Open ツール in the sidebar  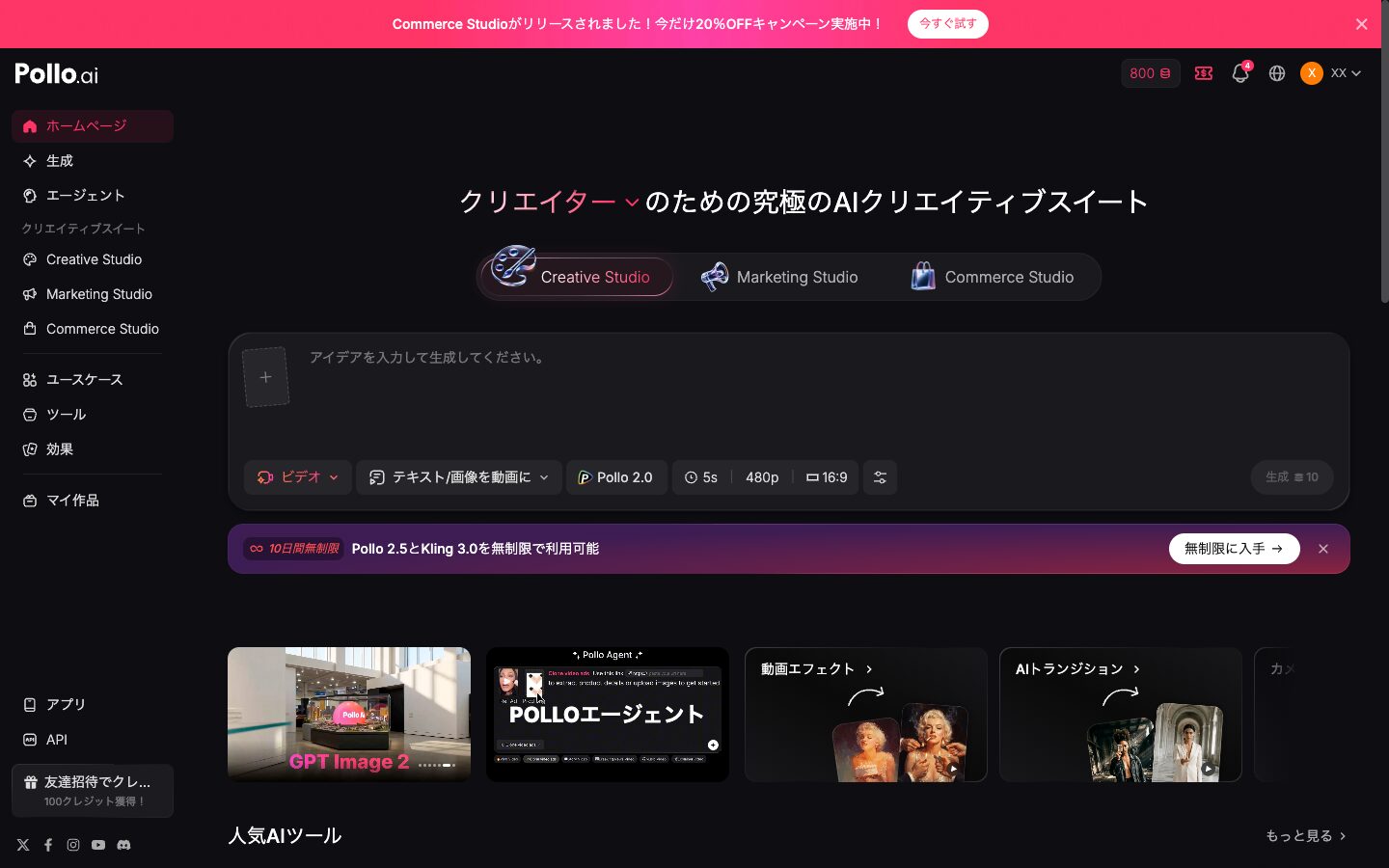[x=93, y=415]
